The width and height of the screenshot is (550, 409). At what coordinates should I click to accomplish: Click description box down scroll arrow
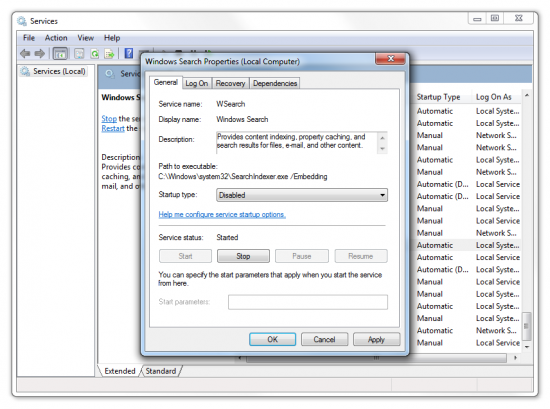[382, 149]
